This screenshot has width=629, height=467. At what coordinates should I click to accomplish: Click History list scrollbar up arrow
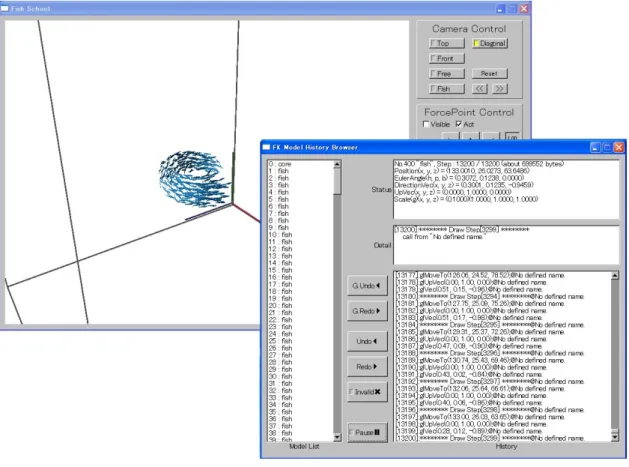[615, 275]
